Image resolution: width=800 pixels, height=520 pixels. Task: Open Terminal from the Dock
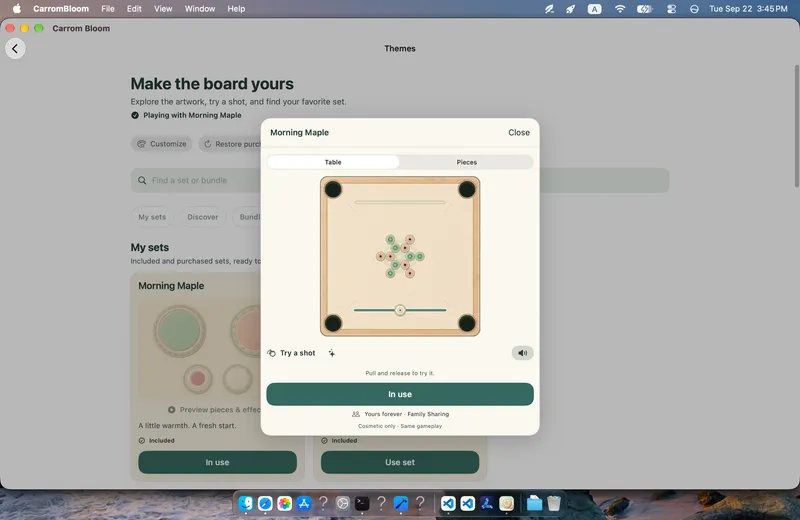click(x=362, y=504)
